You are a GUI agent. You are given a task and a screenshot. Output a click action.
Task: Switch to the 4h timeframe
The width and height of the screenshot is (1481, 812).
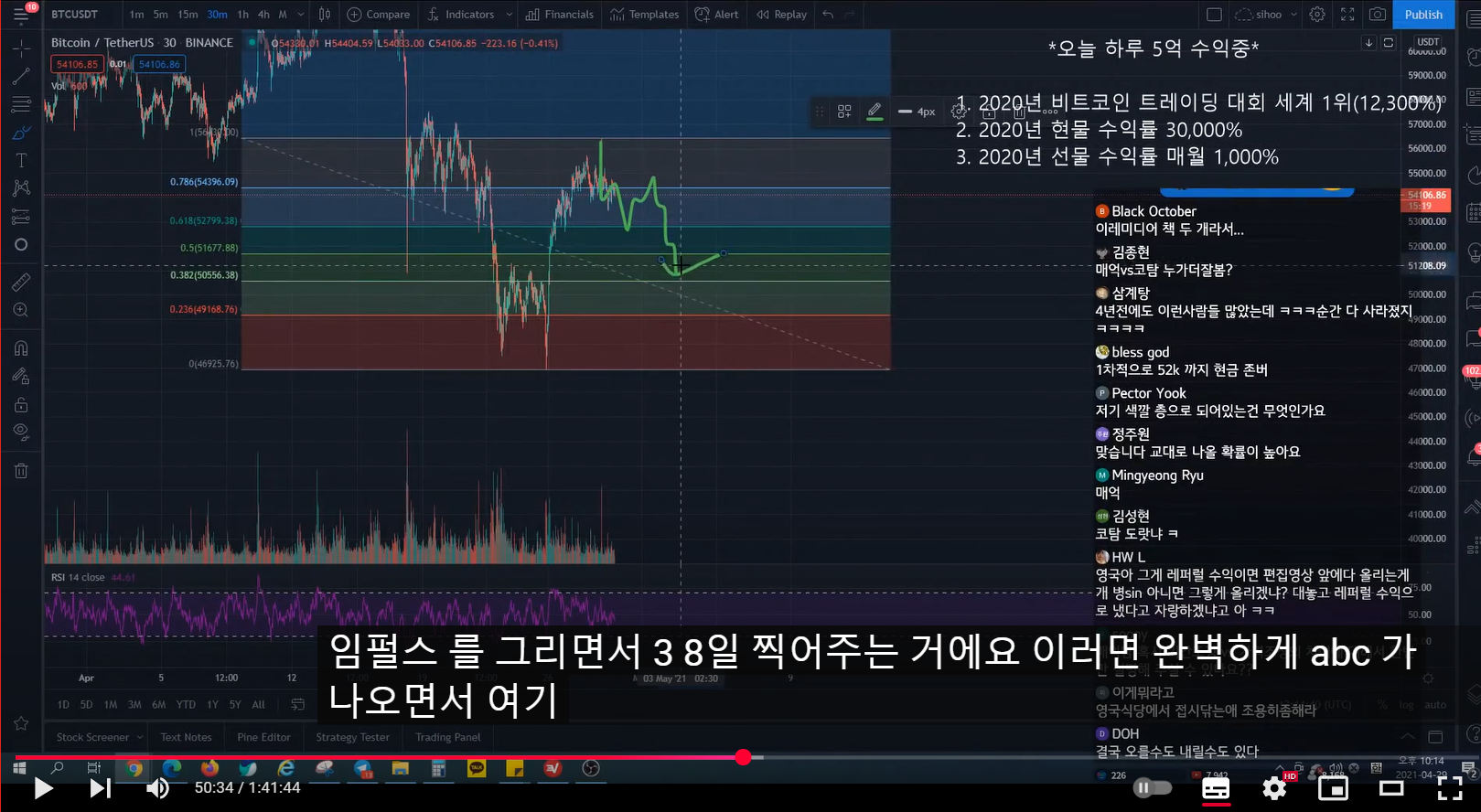(x=263, y=15)
